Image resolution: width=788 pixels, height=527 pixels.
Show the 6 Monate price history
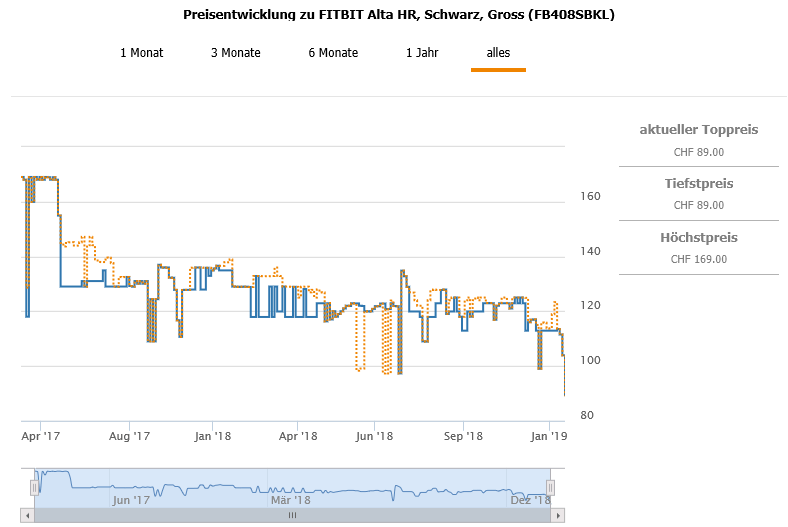(333, 53)
